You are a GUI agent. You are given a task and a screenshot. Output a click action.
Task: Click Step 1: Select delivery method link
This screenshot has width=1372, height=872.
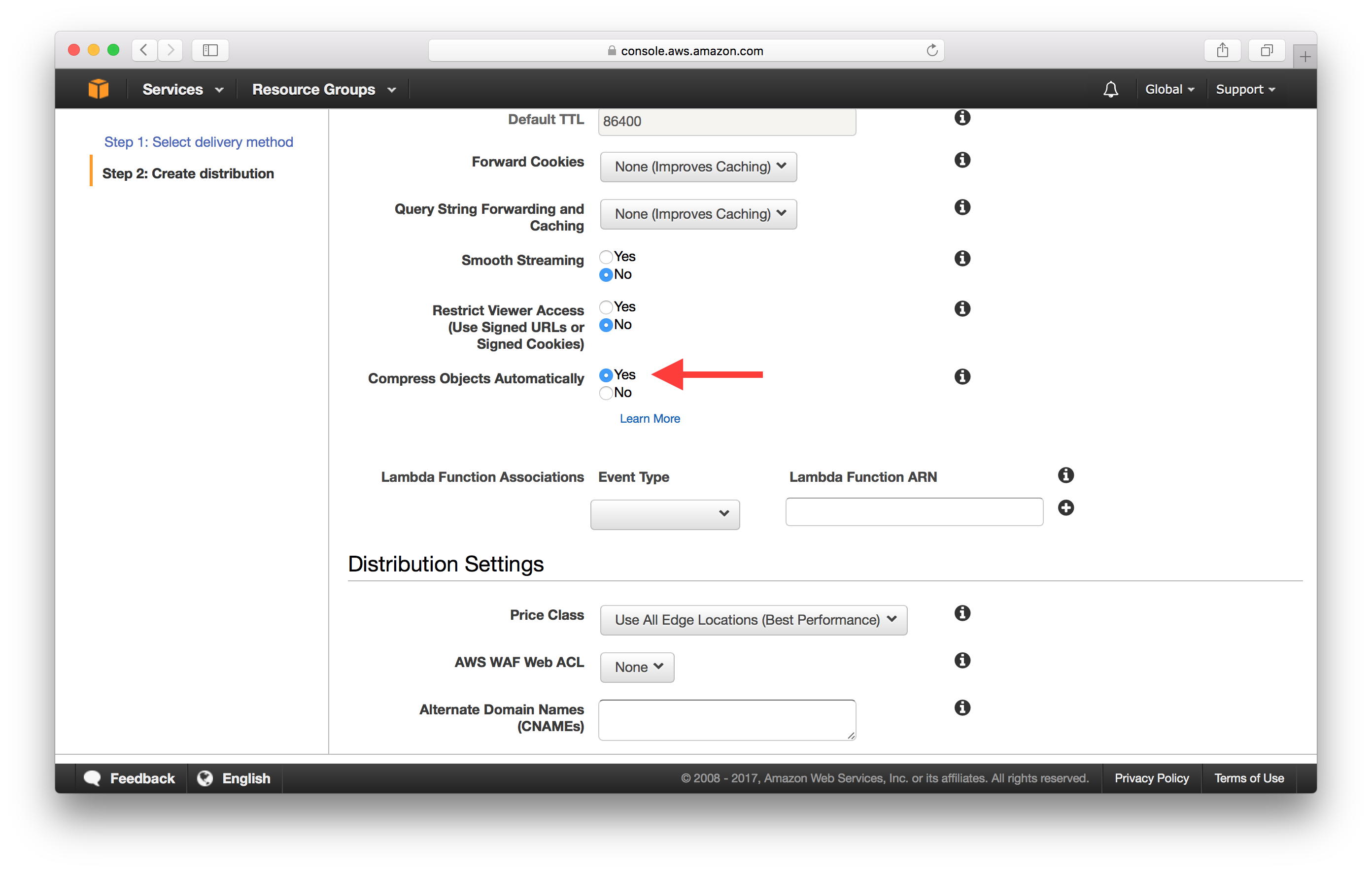198,141
